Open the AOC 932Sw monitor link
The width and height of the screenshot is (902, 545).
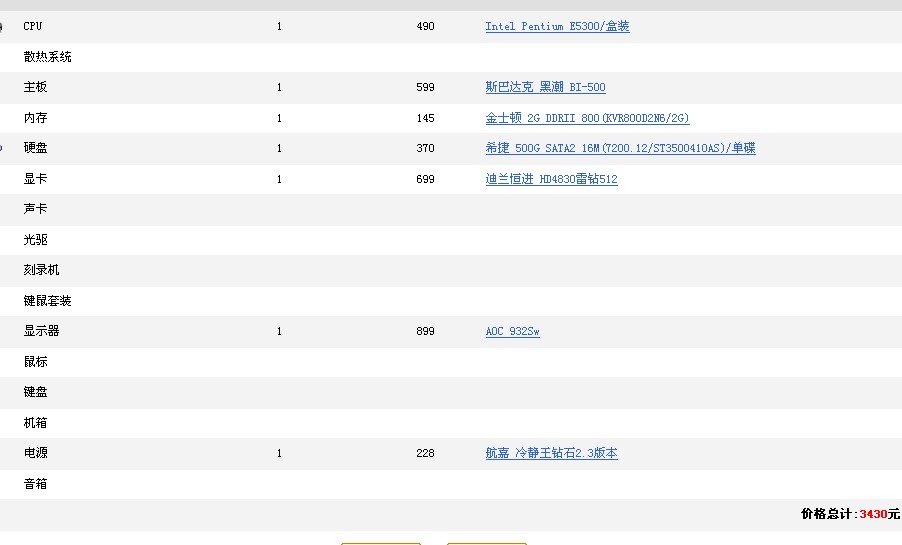pos(513,331)
